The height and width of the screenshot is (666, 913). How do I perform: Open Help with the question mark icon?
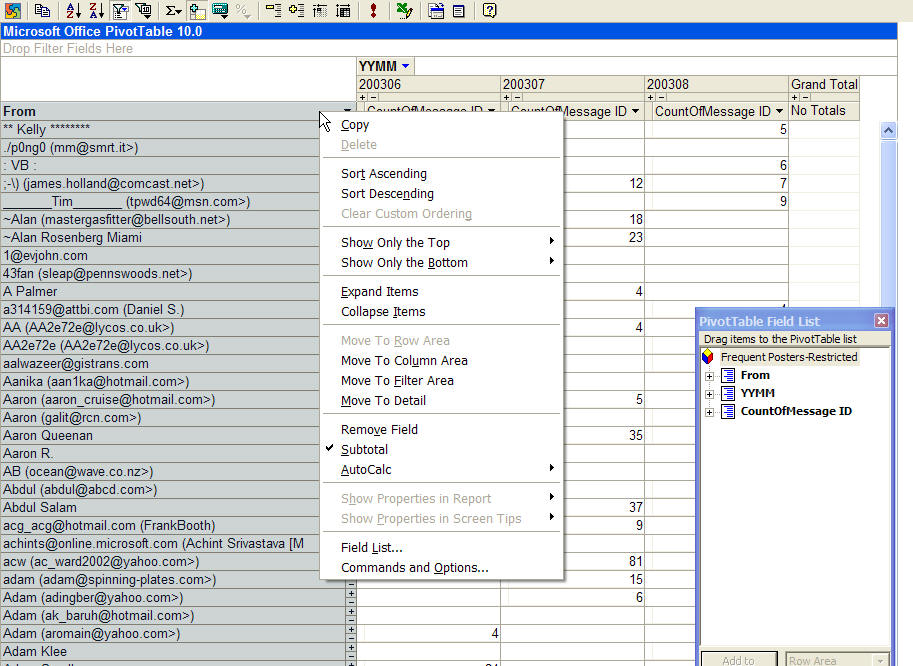click(x=489, y=11)
